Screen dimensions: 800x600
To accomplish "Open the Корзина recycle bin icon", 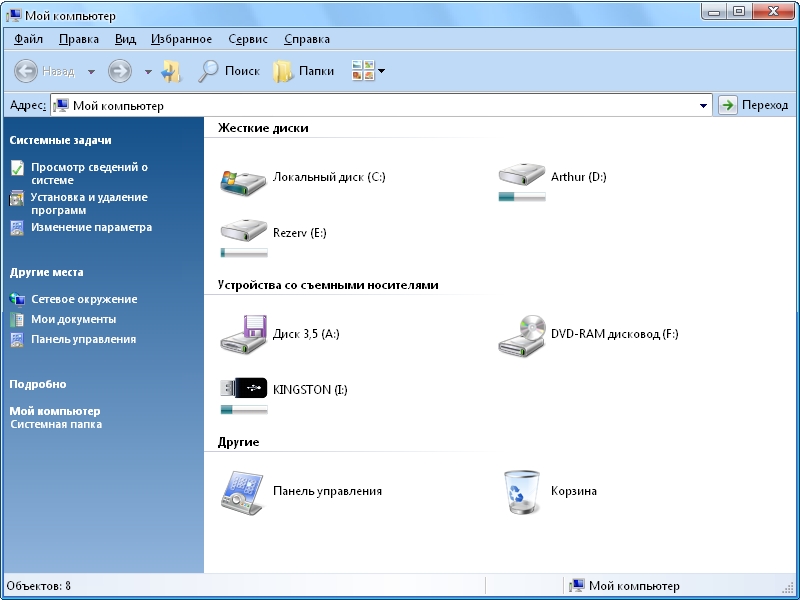I will 521,491.
